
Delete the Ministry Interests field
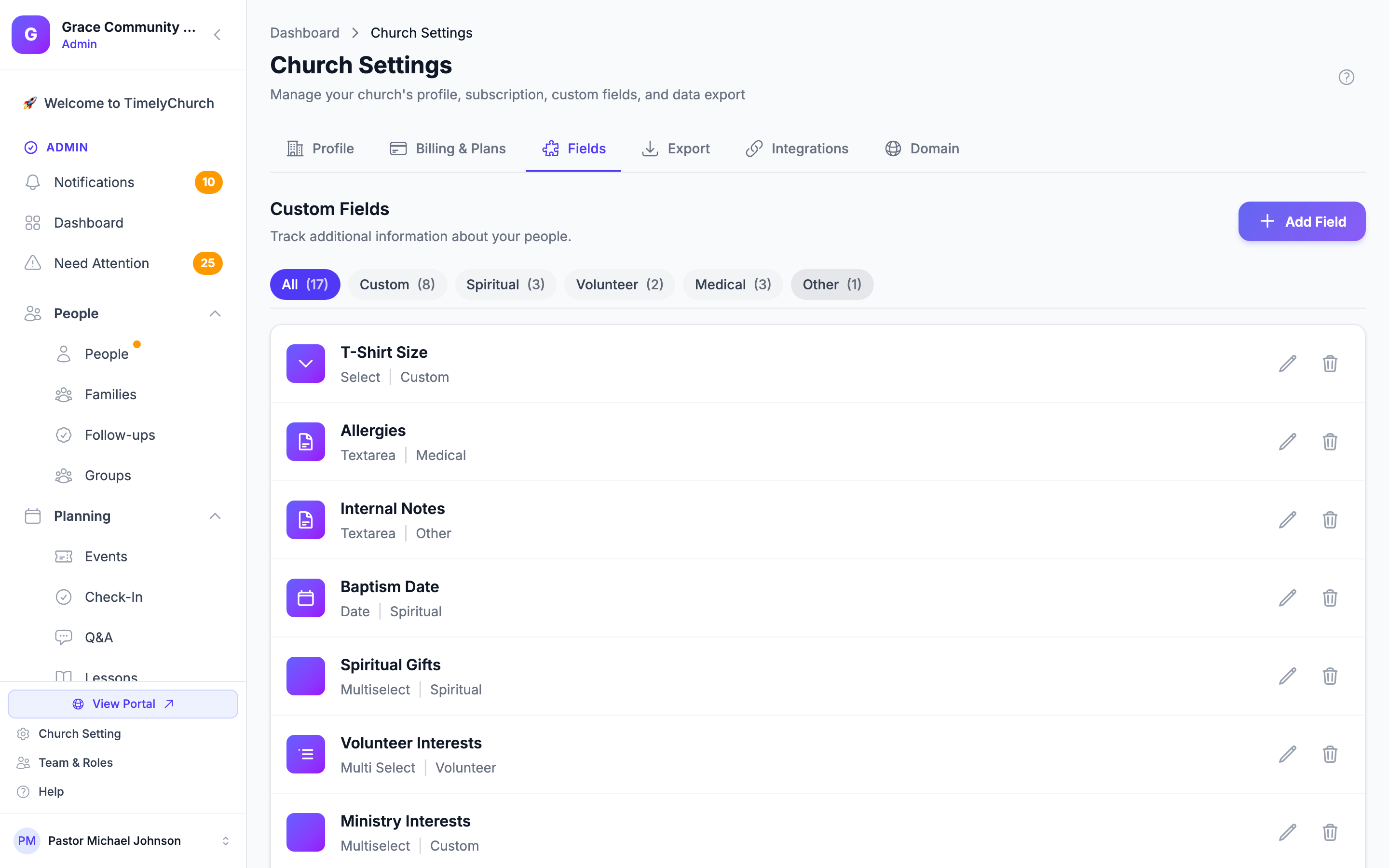click(1330, 832)
